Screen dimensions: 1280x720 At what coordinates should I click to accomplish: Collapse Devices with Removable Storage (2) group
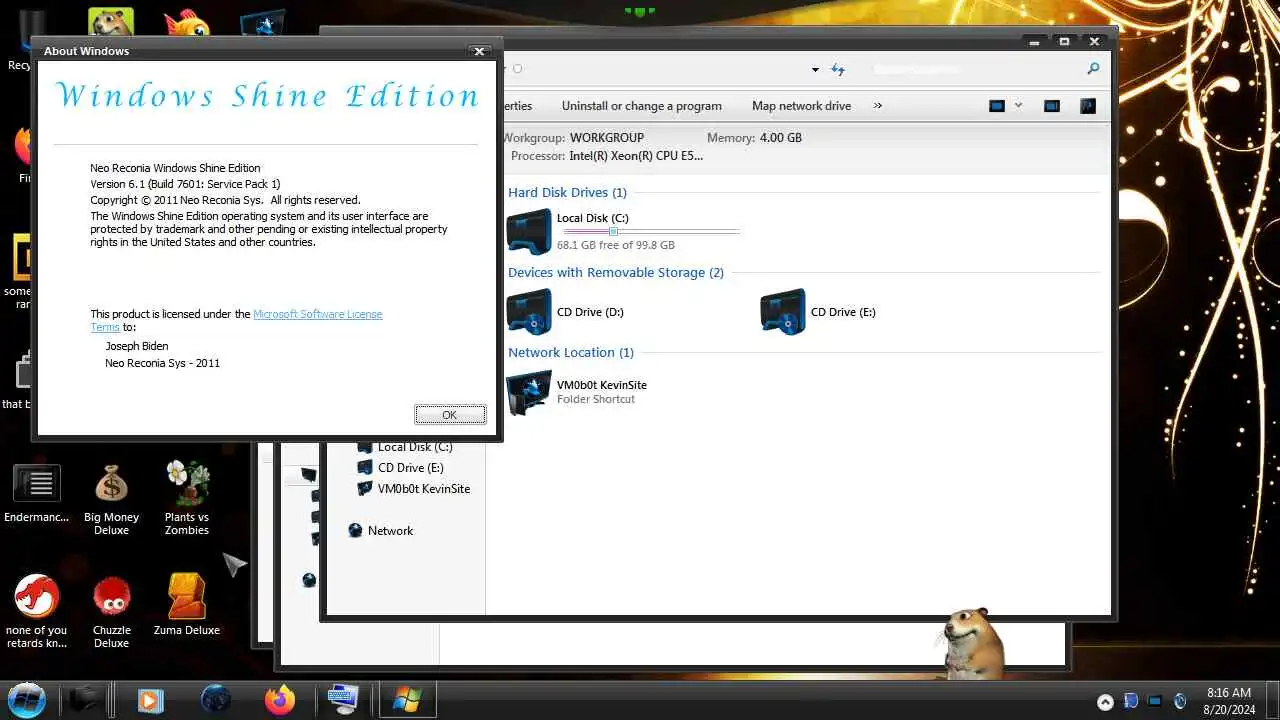point(616,272)
